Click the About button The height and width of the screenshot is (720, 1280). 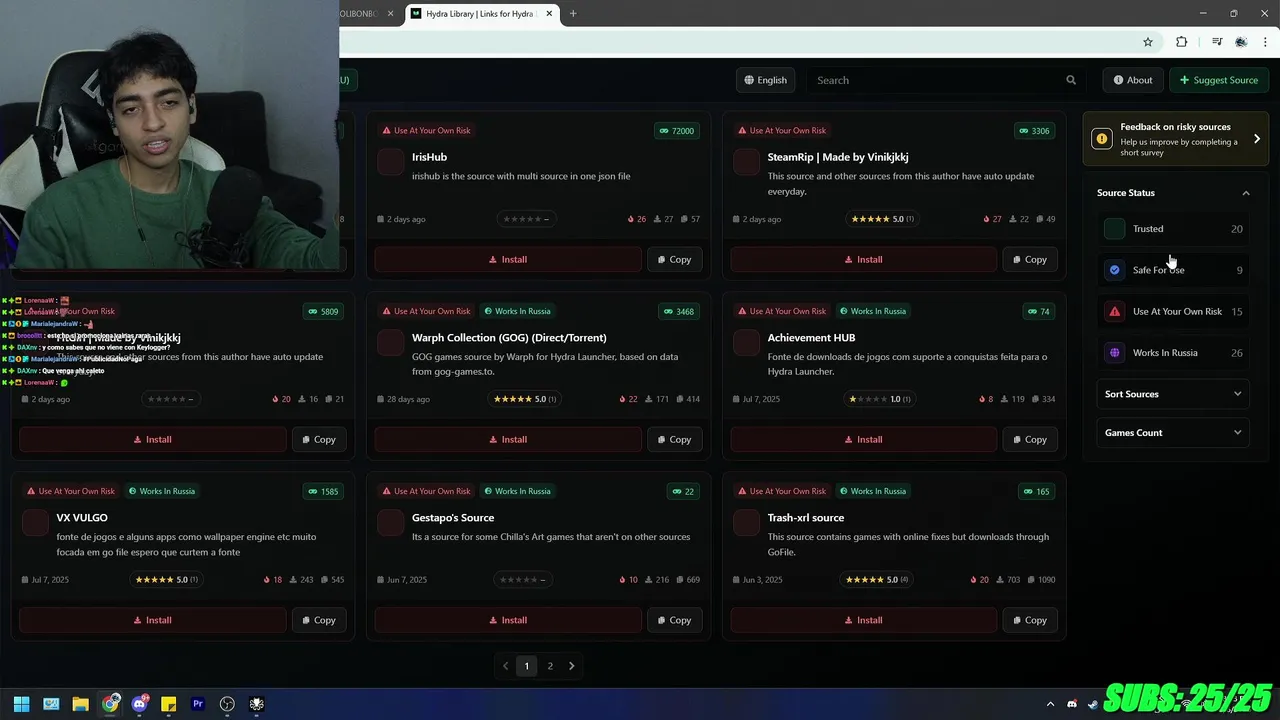pyautogui.click(x=1133, y=80)
